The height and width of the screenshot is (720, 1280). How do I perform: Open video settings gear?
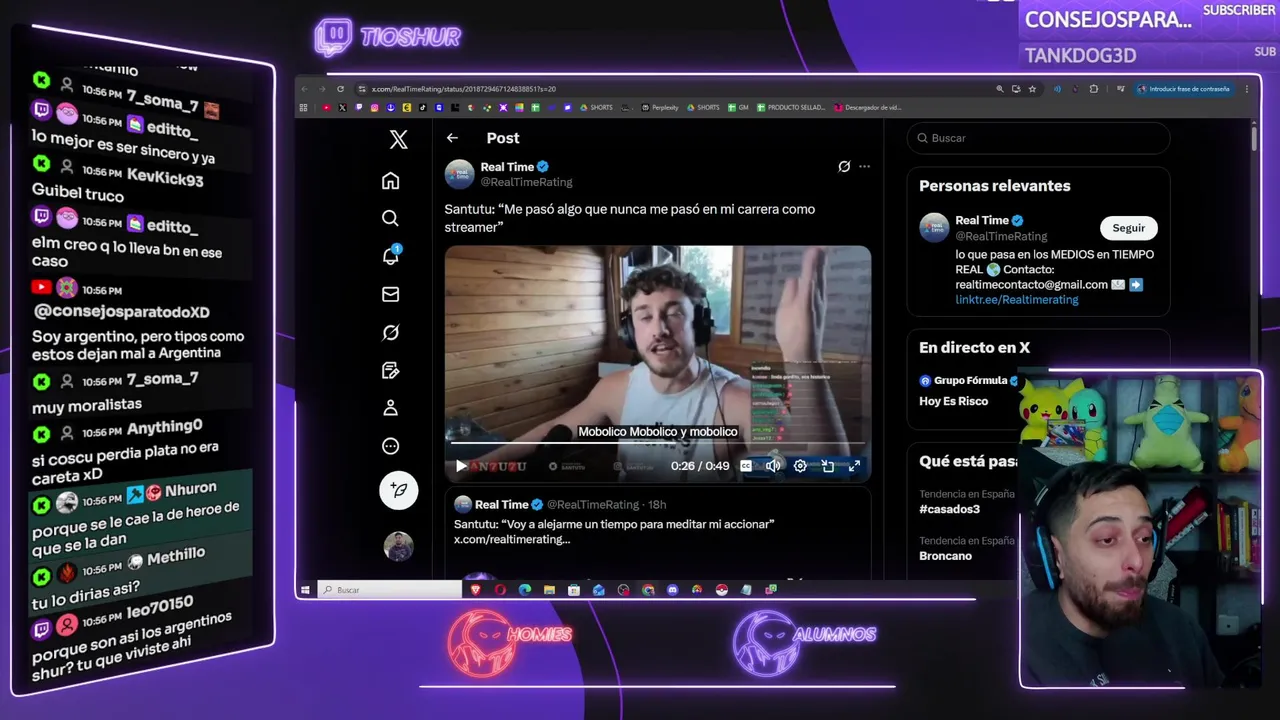800,466
